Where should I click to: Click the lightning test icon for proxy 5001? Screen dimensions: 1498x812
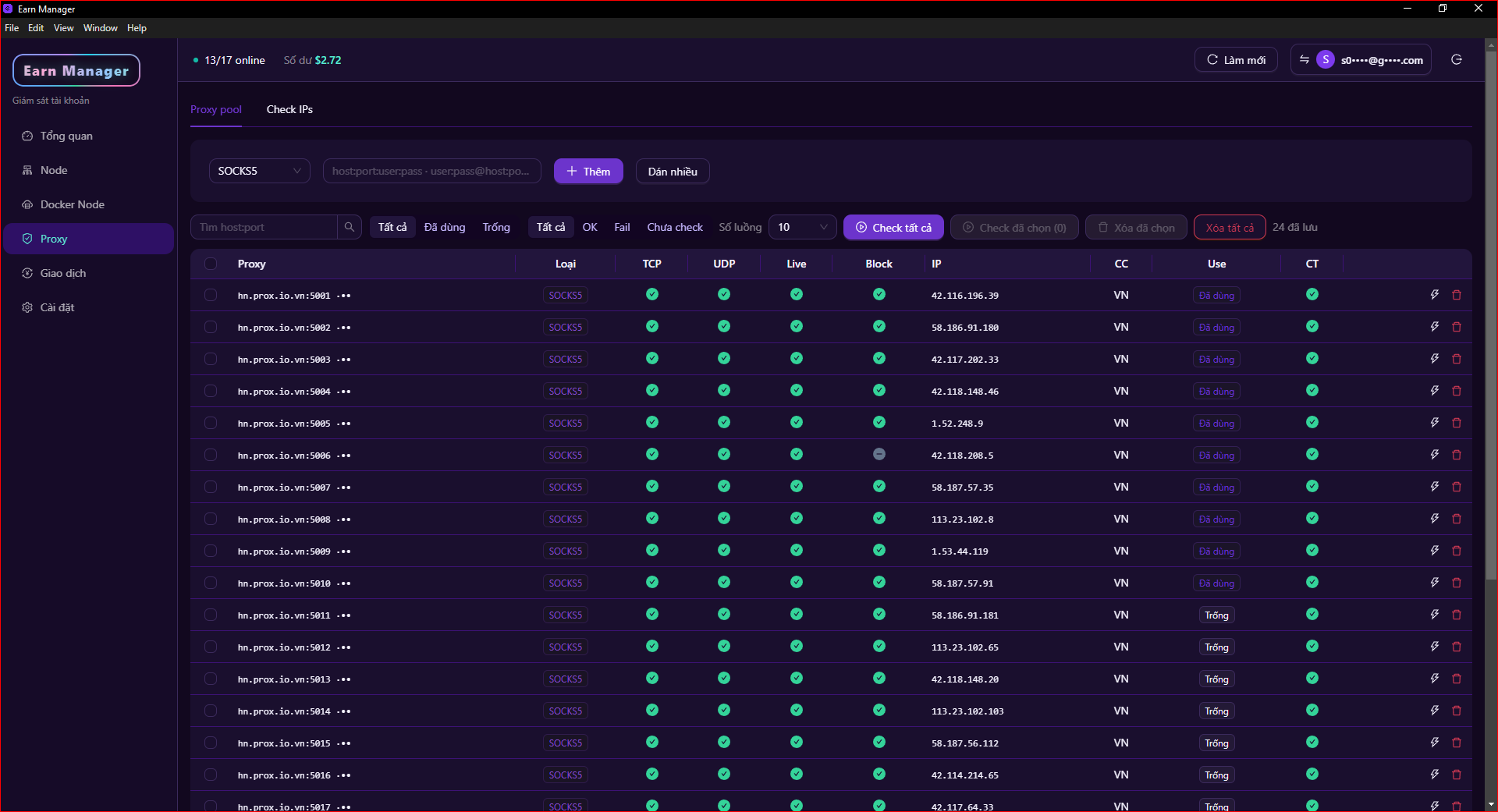coord(1434,295)
